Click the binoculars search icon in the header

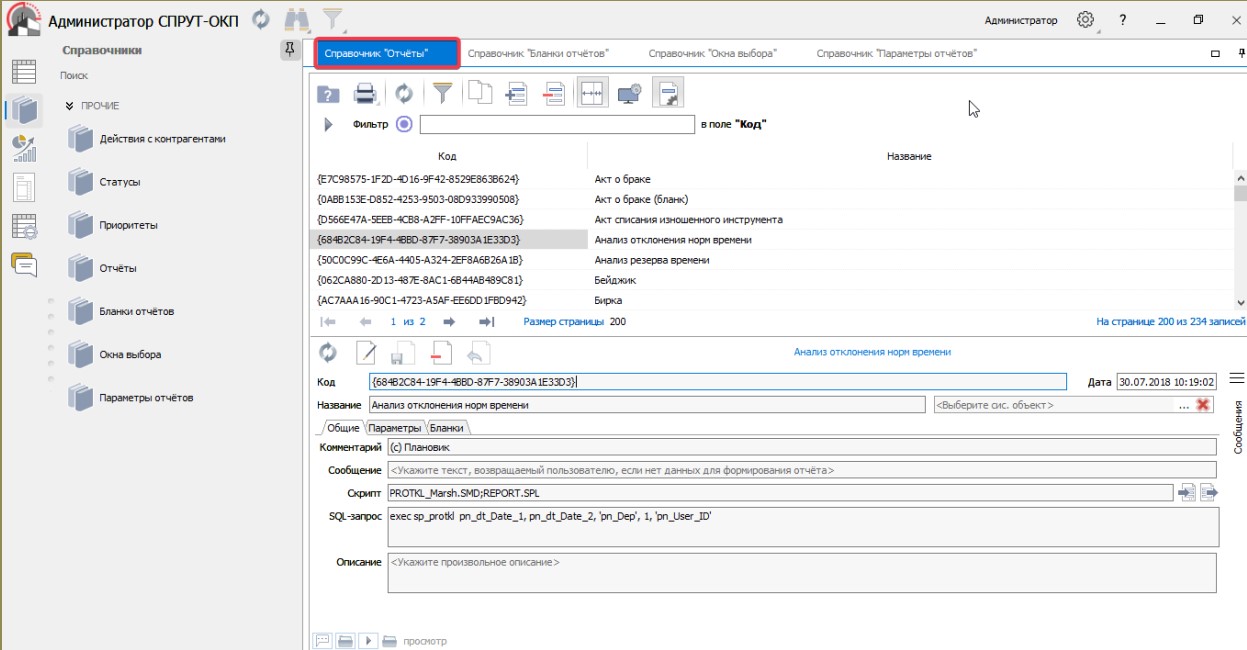(296, 20)
